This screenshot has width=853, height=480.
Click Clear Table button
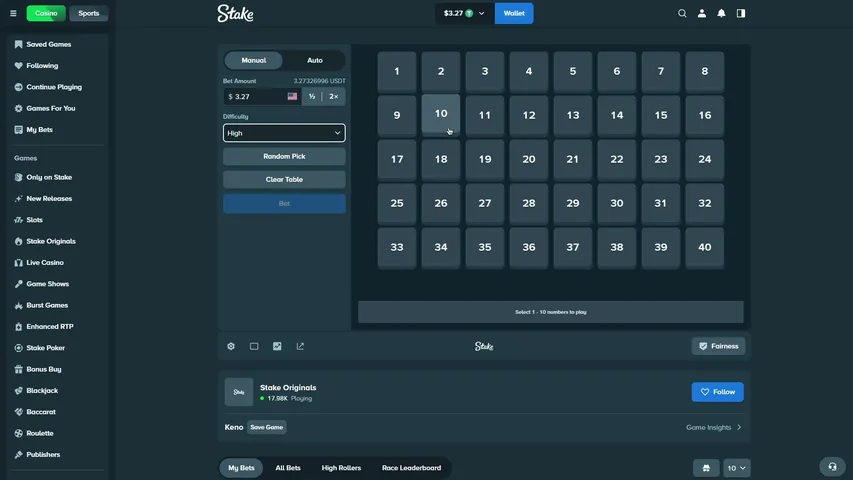pos(284,180)
